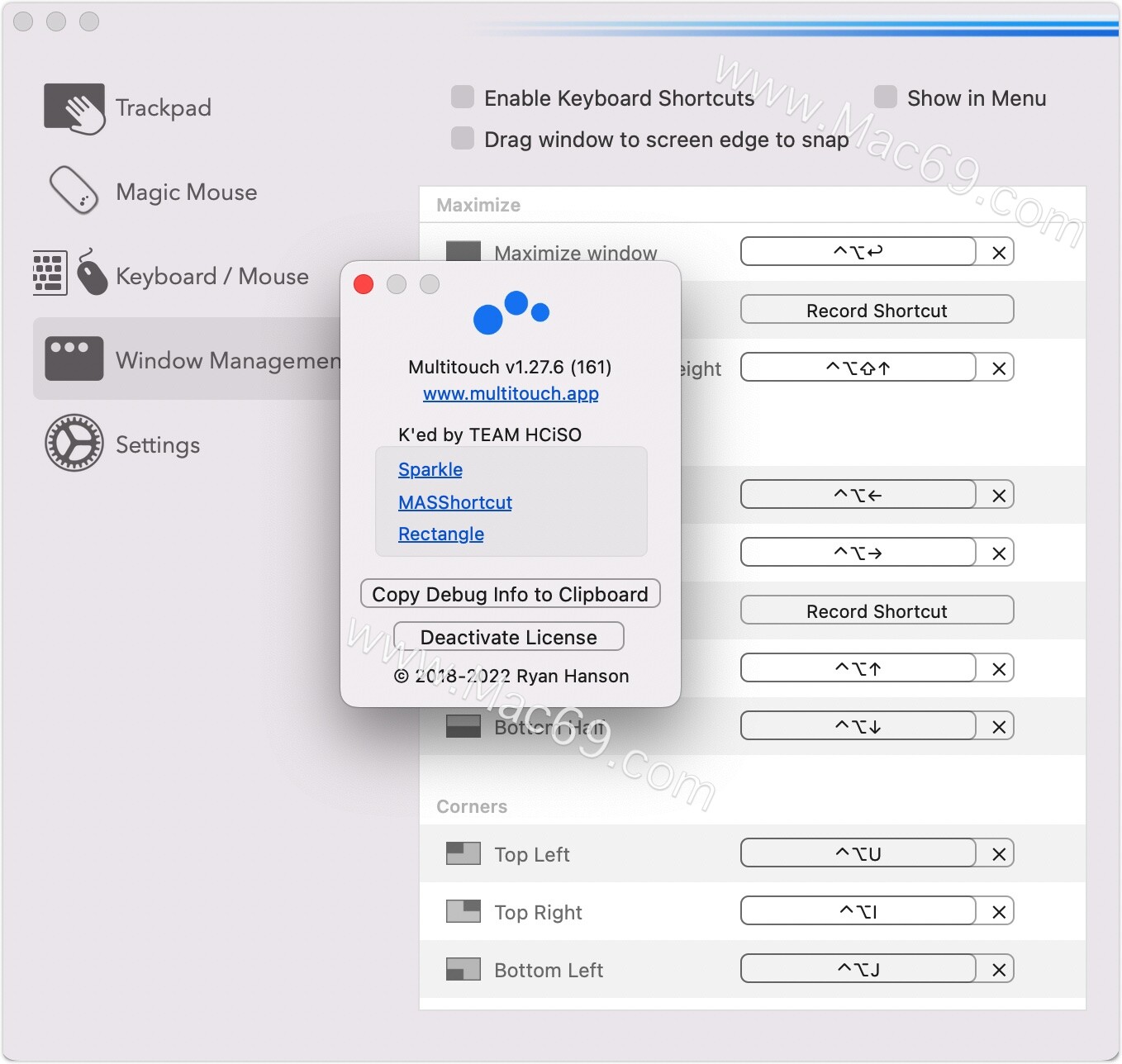This screenshot has width=1122, height=1064.
Task: Clear the Maximize window shortcut
Action: click(998, 252)
